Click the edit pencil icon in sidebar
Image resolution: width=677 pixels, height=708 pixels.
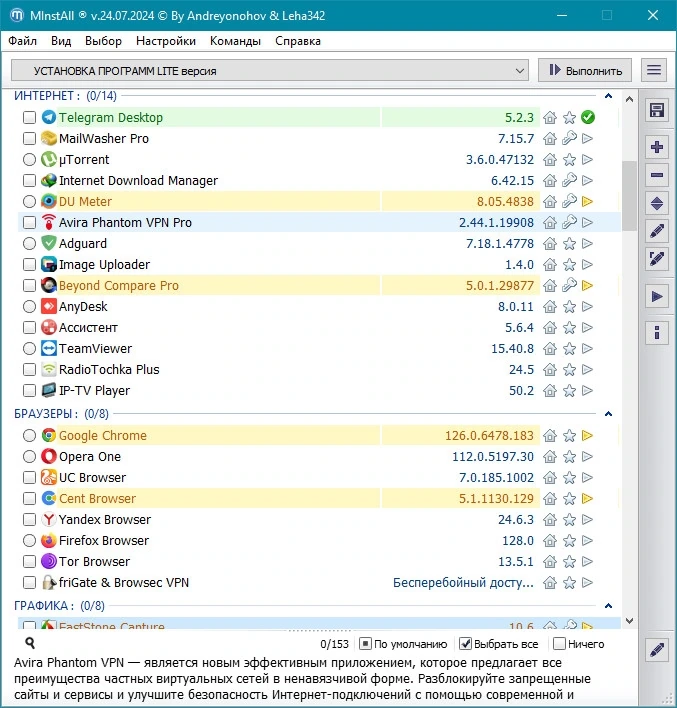[657, 231]
